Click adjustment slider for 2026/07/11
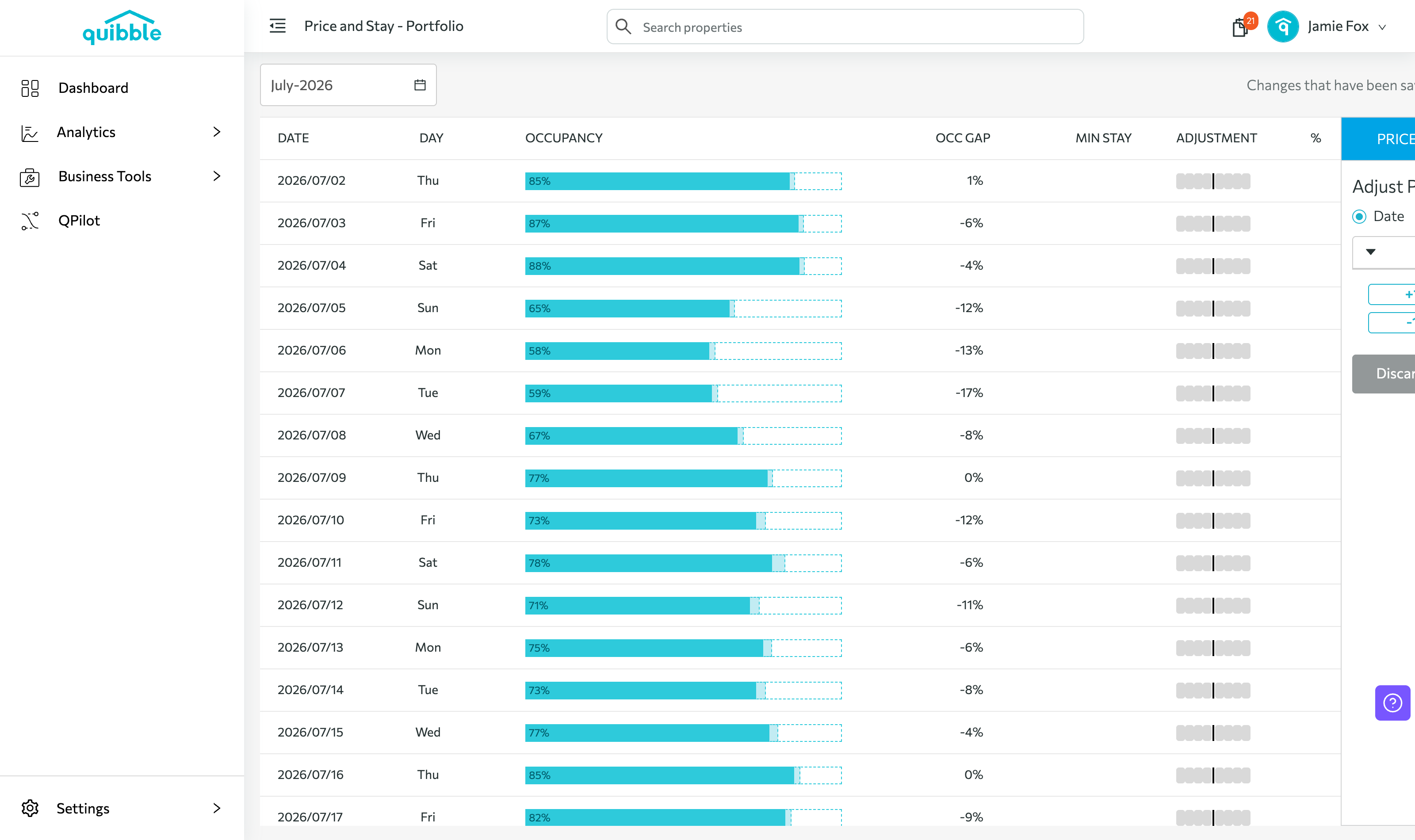 (x=1213, y=563)
